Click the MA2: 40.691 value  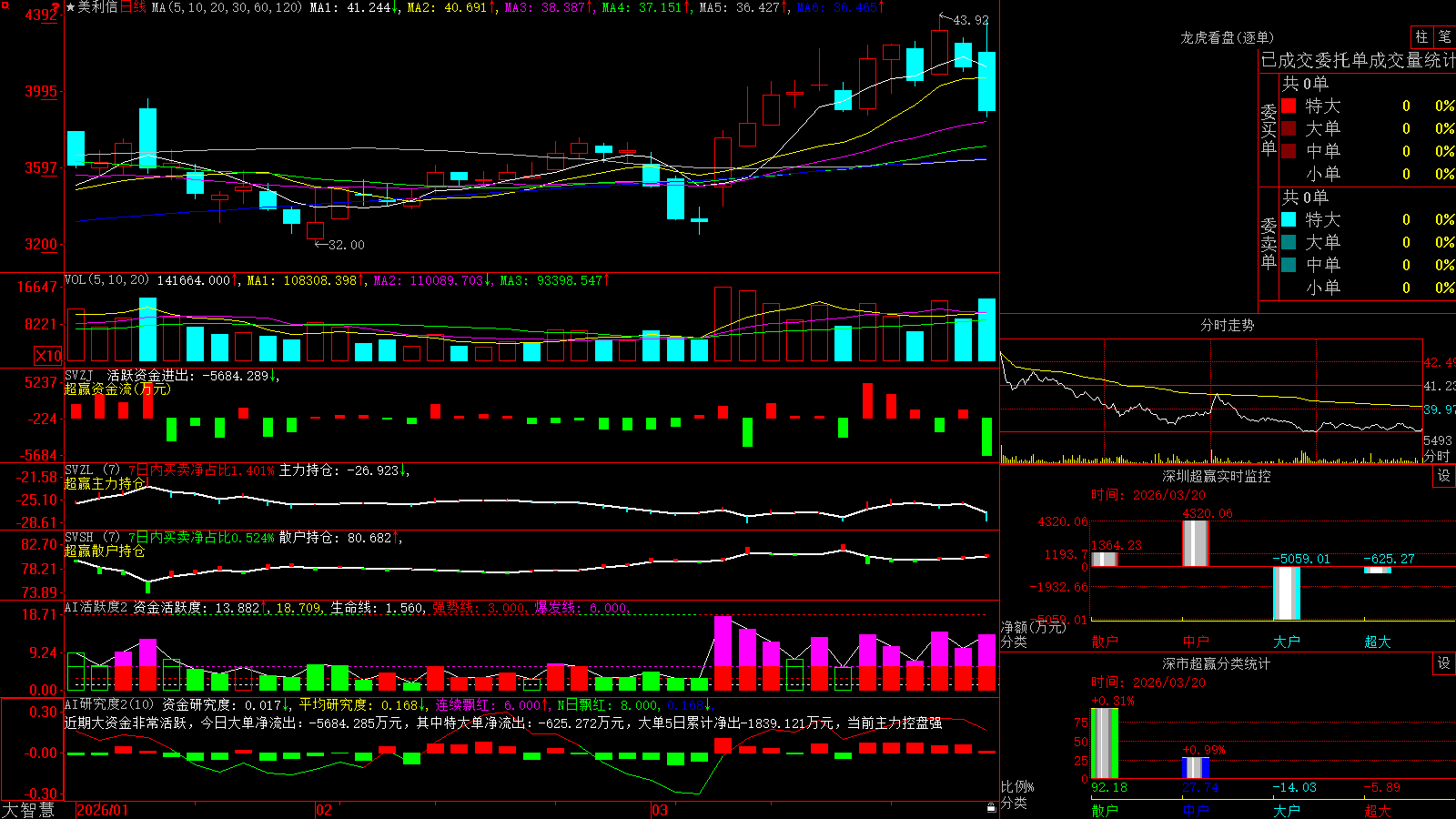[x=447, y=7]
